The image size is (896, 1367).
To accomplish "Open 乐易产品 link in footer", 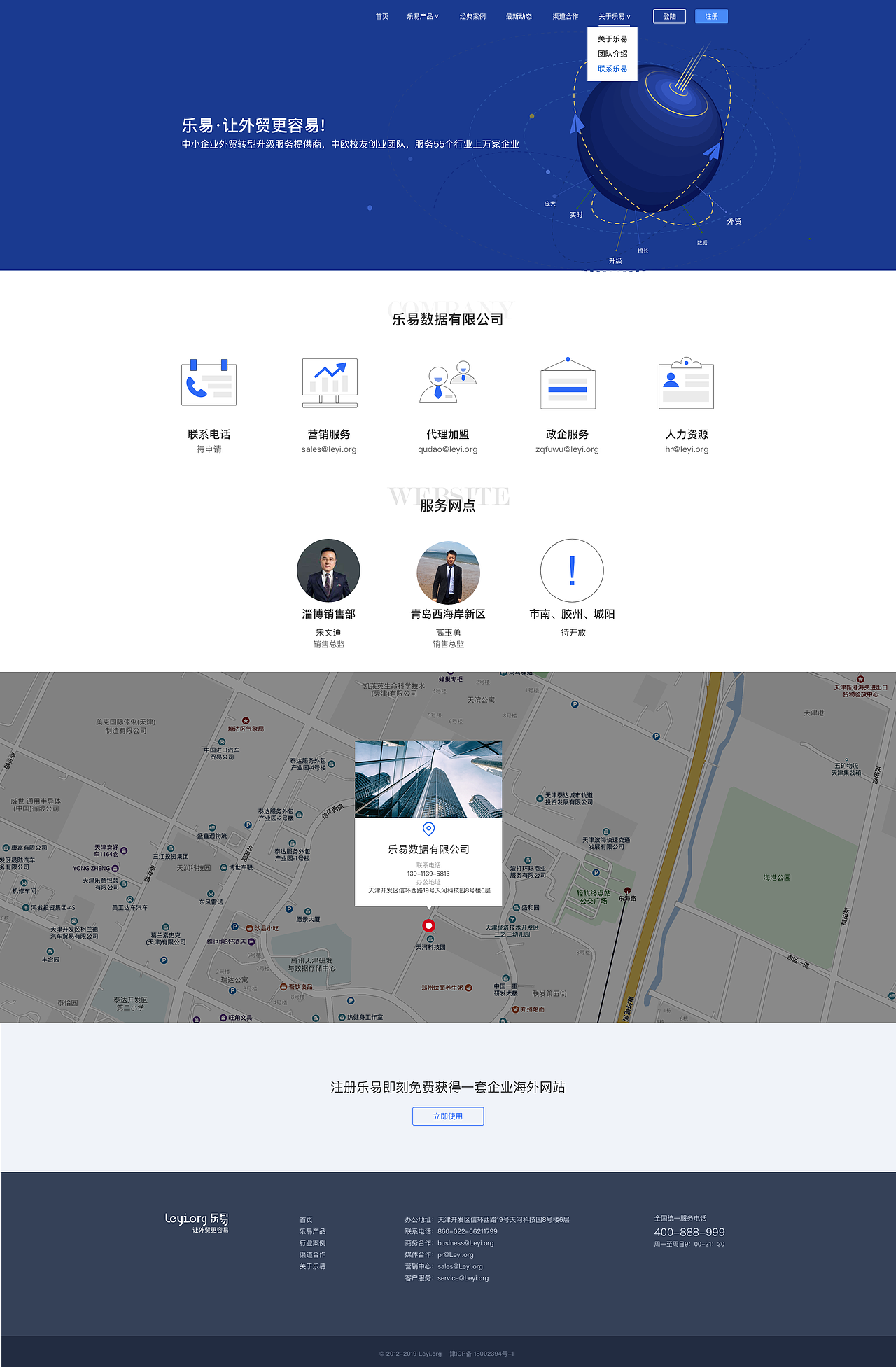I will click(312, 1231).
